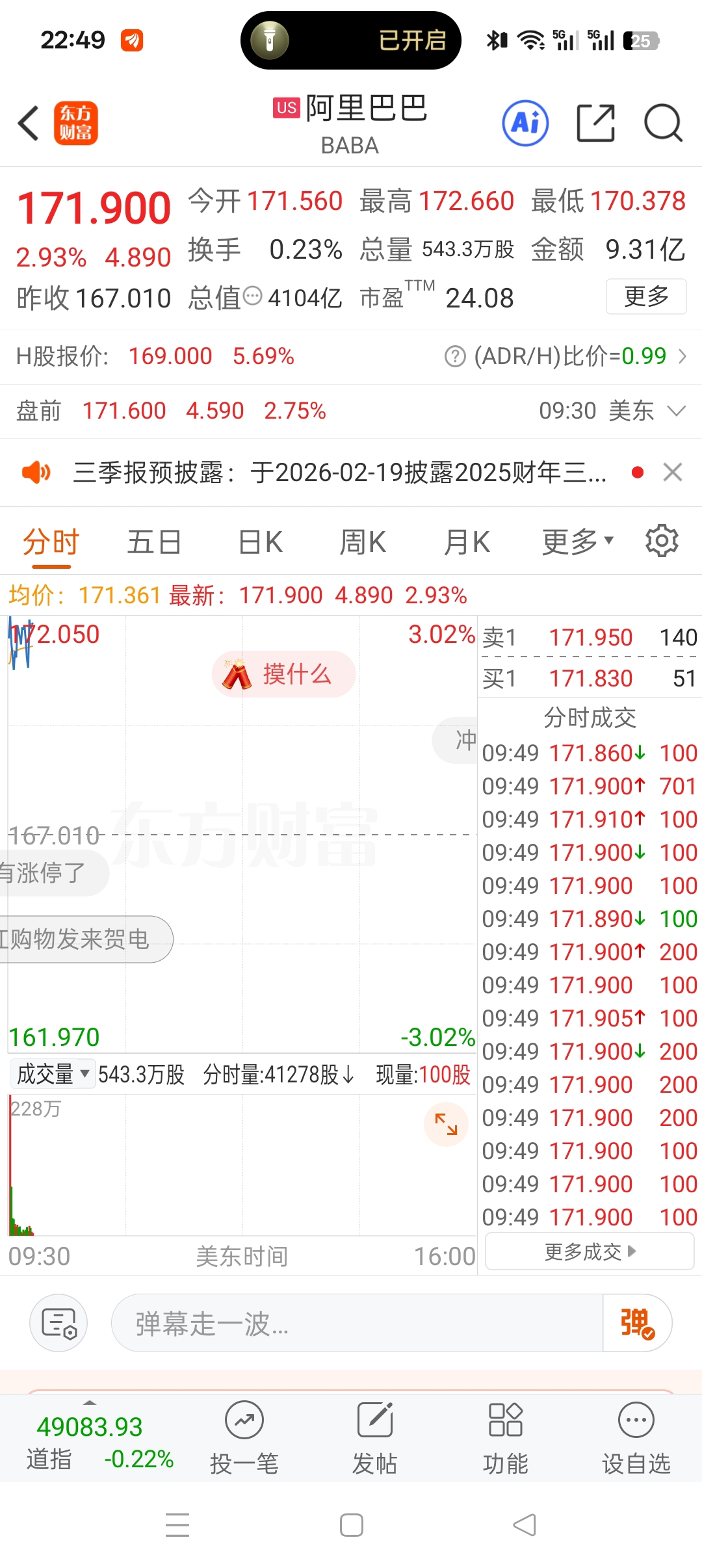Tap the 171.890 trade row

pos(590,919)
